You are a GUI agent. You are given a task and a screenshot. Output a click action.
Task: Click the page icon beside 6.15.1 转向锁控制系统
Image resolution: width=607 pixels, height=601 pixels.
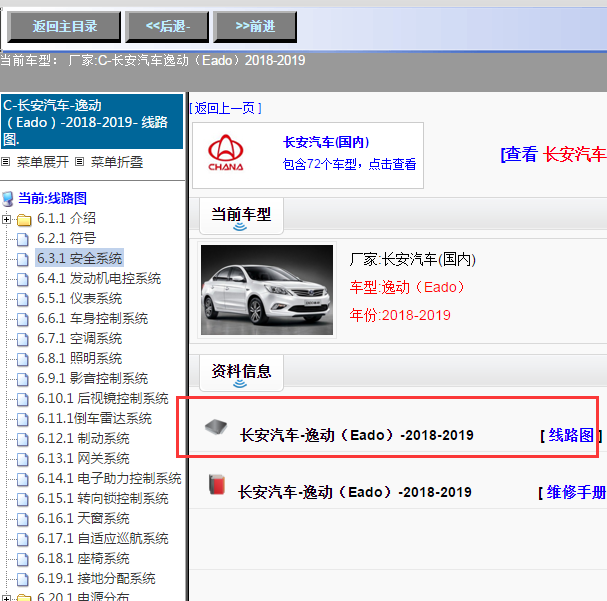(x=23, y=500)
